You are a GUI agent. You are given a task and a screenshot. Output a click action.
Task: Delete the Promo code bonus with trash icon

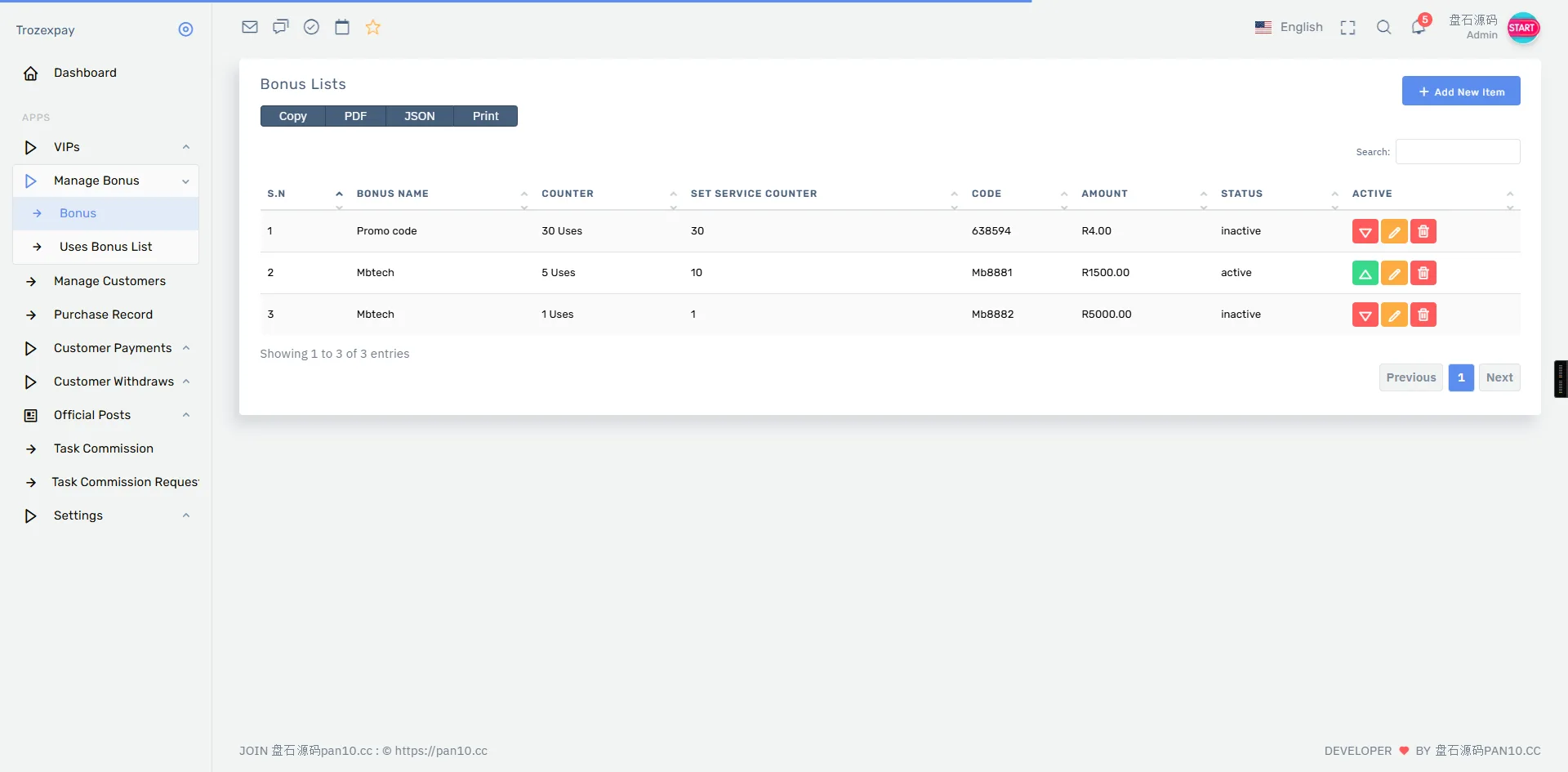point(1423,232)
